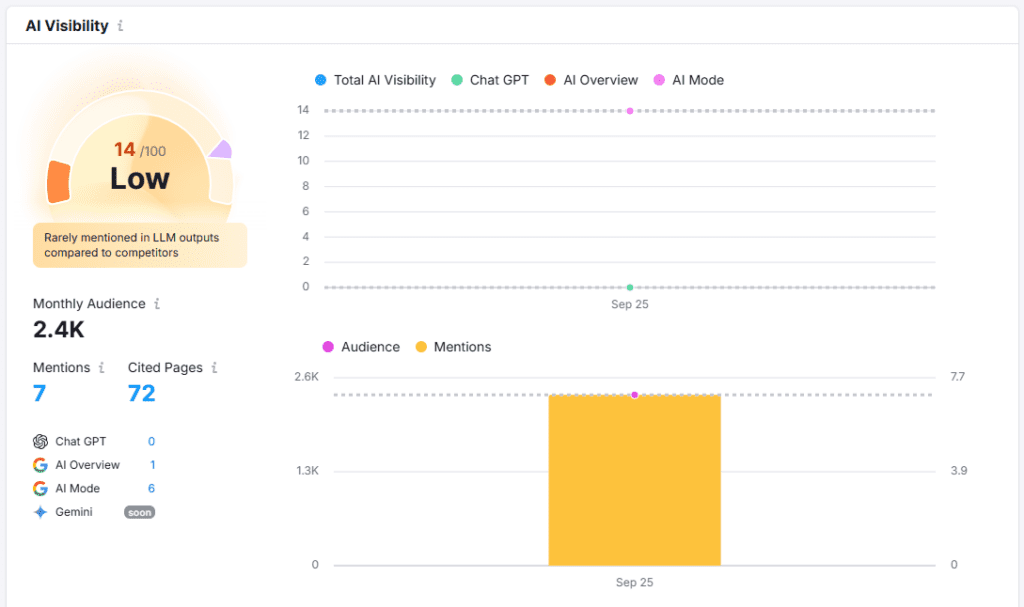
Task: Click the ChatGPT icon in the sidebar list
Action: [x=40, y=441]
